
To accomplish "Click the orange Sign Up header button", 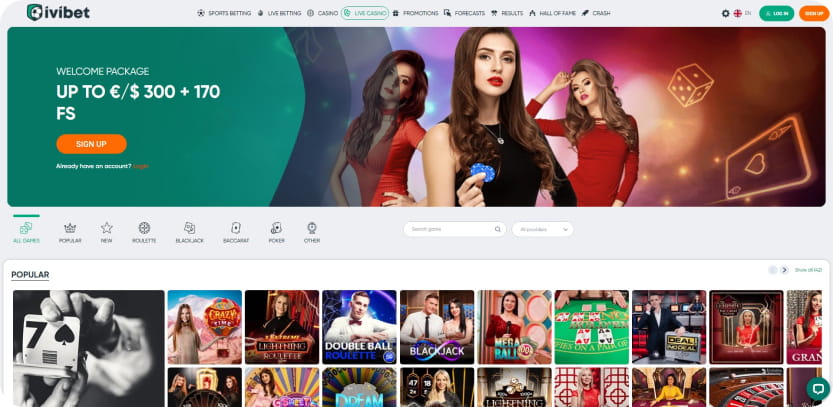I will coord(813,13).
